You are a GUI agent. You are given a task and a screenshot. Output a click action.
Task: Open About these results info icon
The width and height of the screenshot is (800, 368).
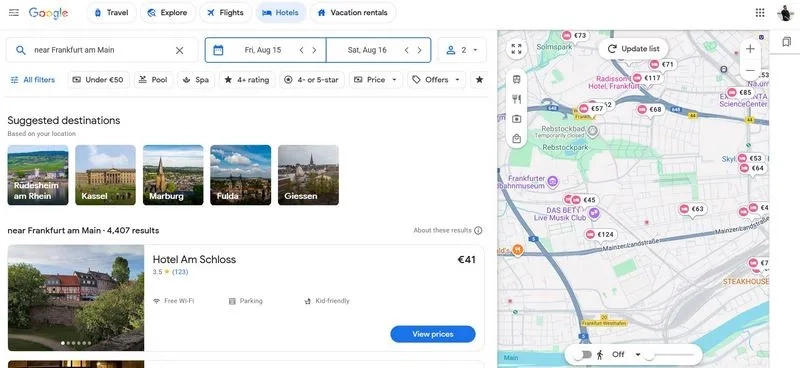click(x=478, y=230)
